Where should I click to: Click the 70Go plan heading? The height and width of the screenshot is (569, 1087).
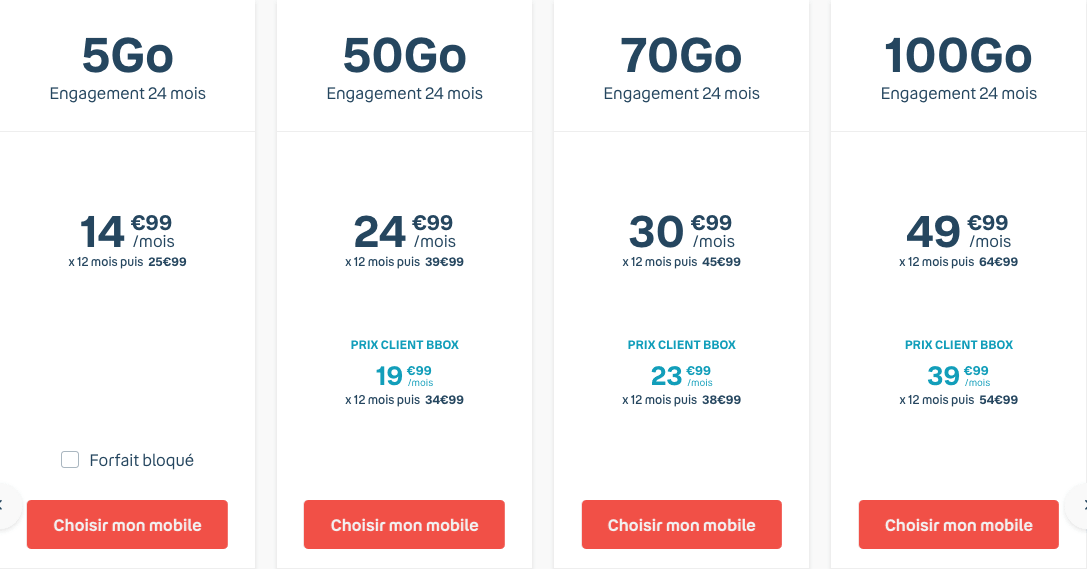point(681,56)
